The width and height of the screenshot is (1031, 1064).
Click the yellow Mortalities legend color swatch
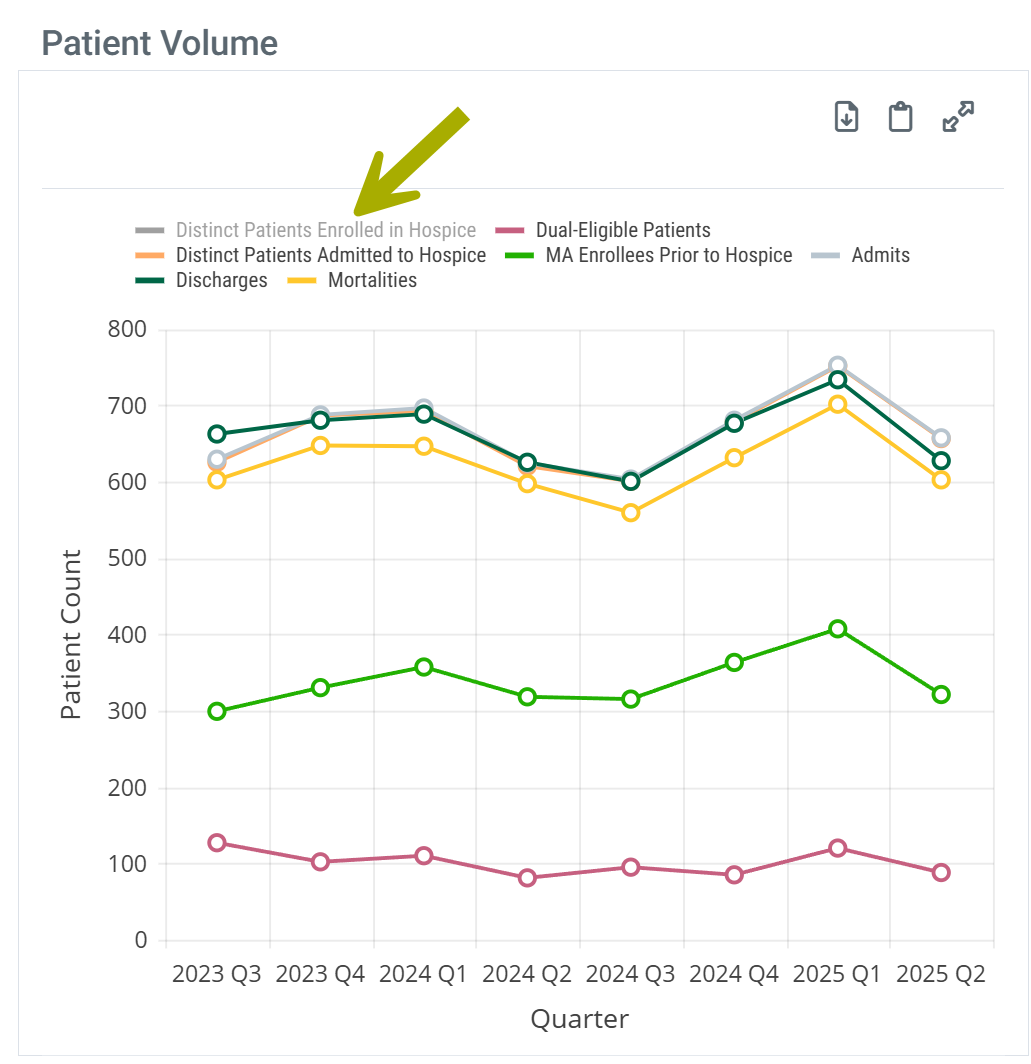pos(303,280)
